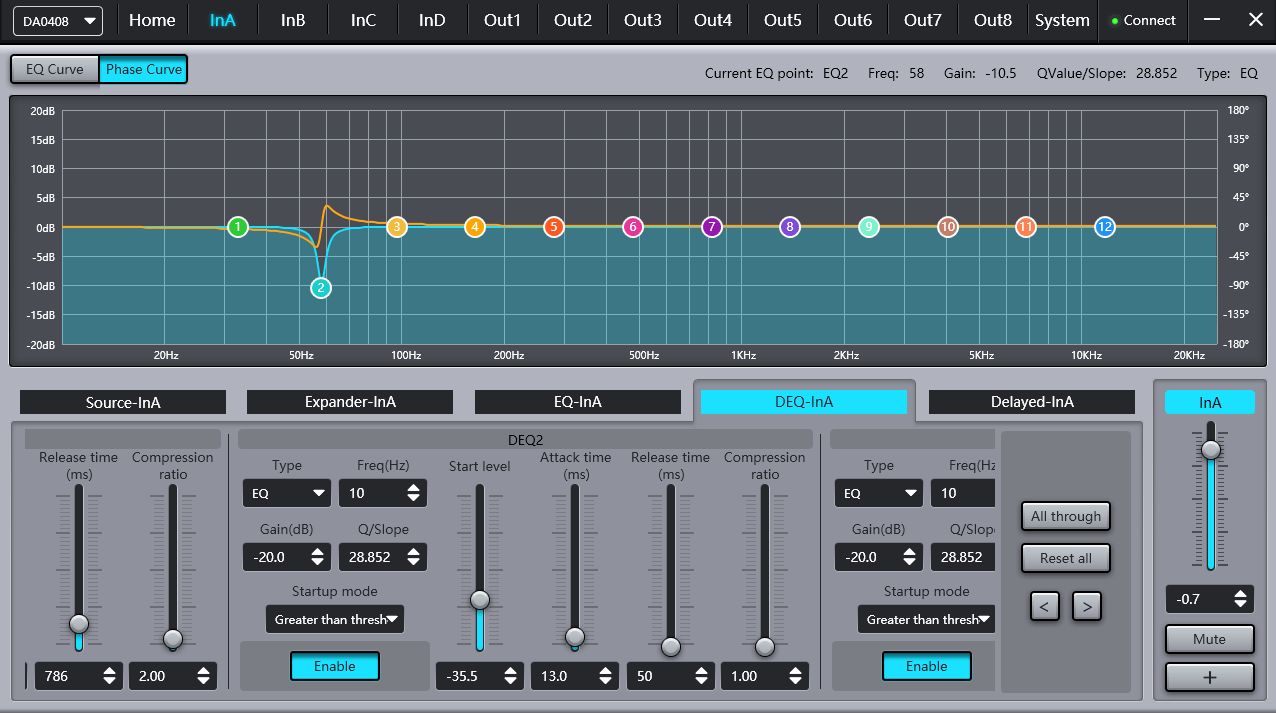Mute the InA channel
This screenshot has width=1276, height=713.
(x=1209, y=639)
